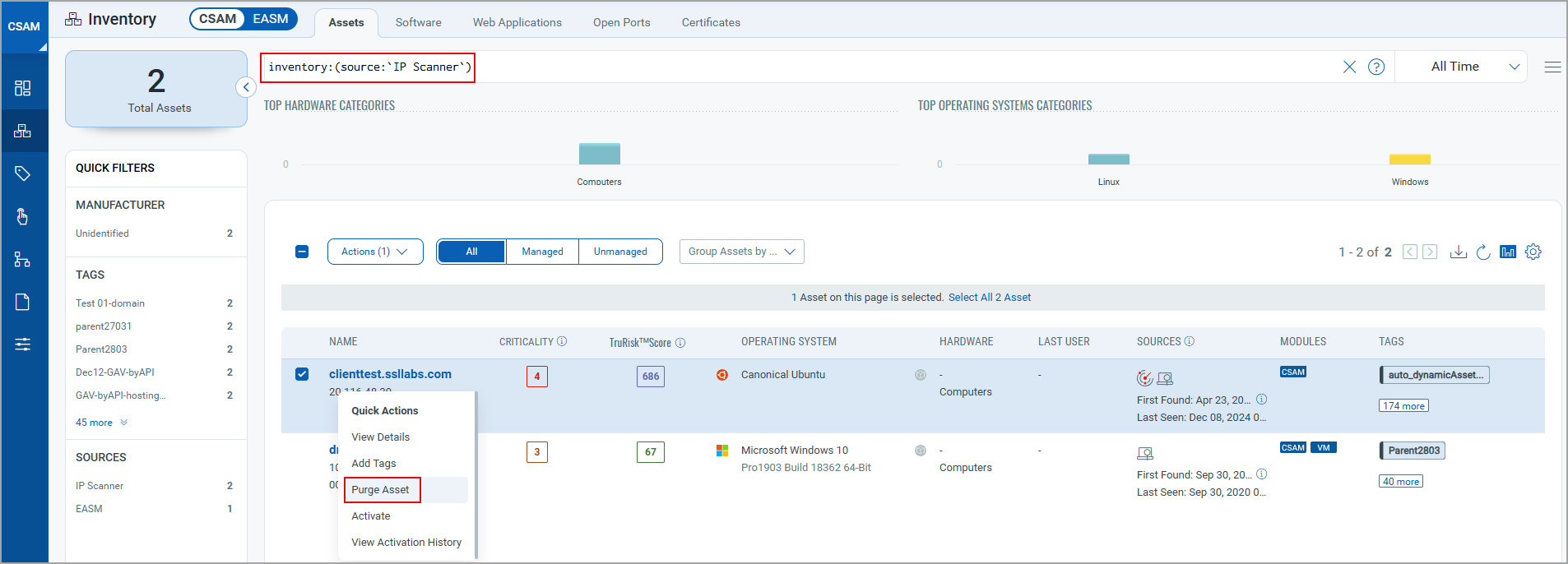Viewport: 1568px width, 564px height.
Task: Click info icon beside First Found Apr 23
Action: tap(1262, 400)
